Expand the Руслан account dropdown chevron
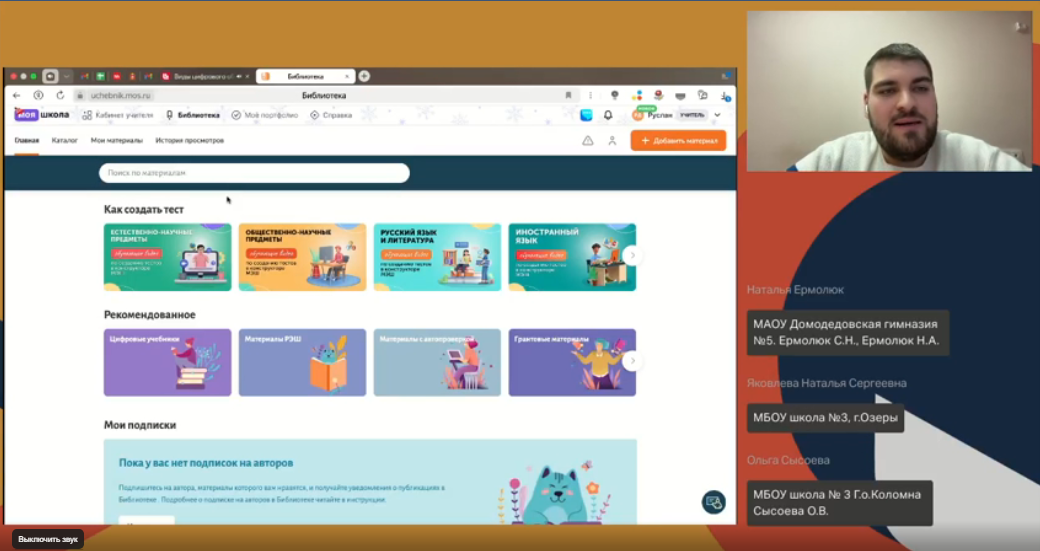Image resolution: width=1040 pixels, height=551 pixels. tap(717, 115)
